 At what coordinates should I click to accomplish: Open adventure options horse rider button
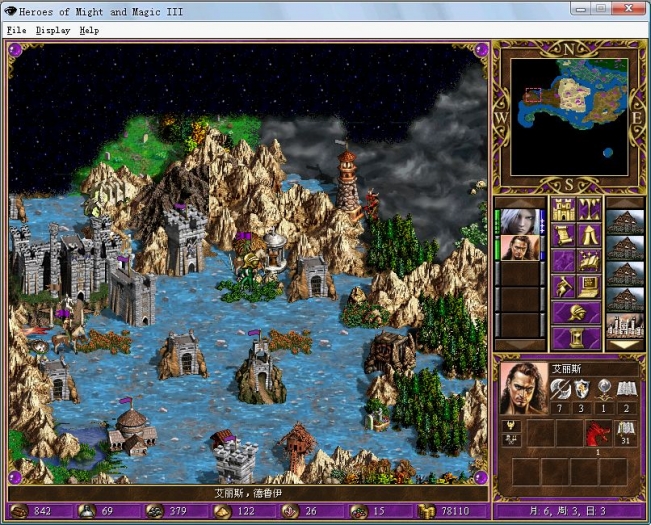563,287
